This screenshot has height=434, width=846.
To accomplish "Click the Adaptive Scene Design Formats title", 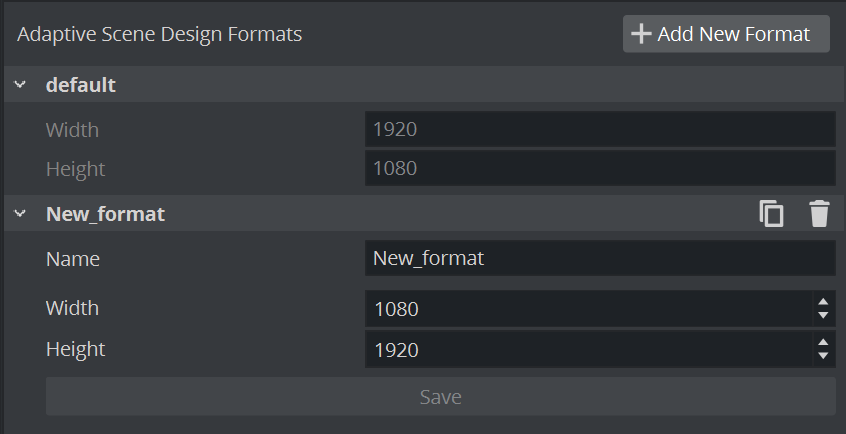I will 160,34.
